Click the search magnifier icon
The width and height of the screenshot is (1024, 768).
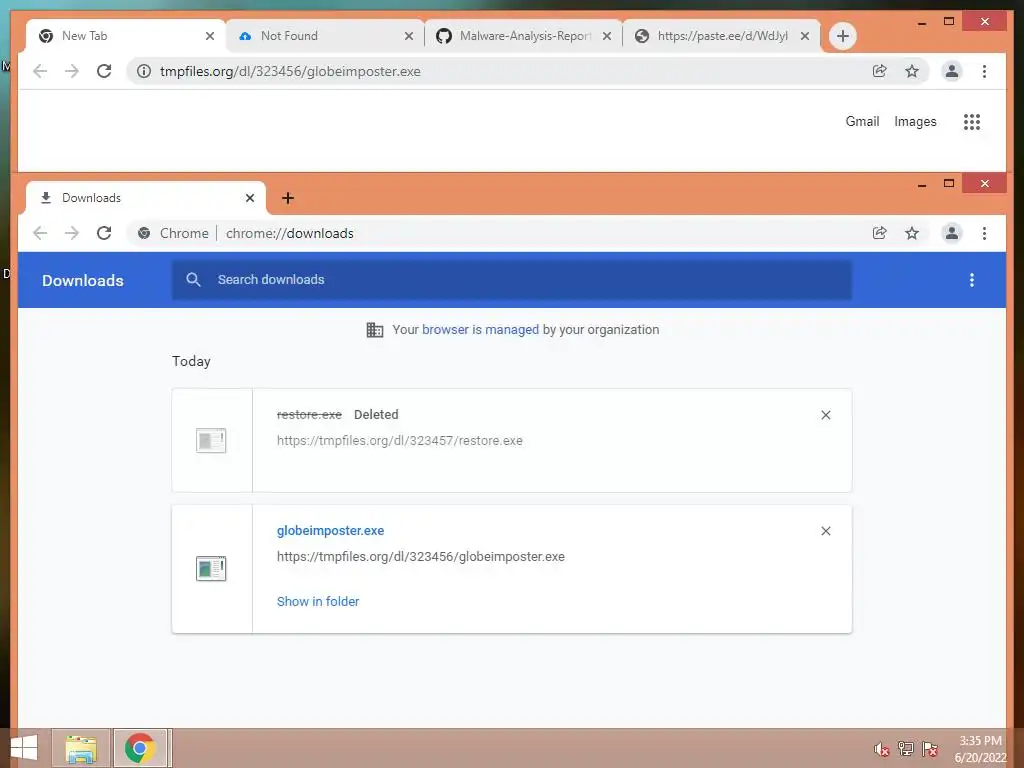click(x=193, y=280)
